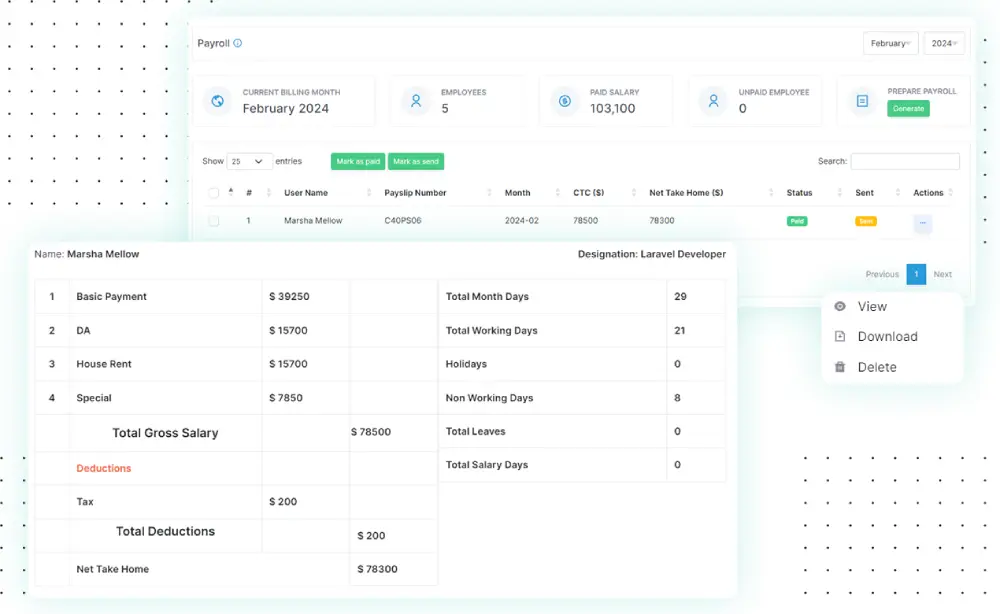Open the three-dot Actions button for Marsha Mellow
This screenshot has width=1000, height=614.
[x=922, y=224]
